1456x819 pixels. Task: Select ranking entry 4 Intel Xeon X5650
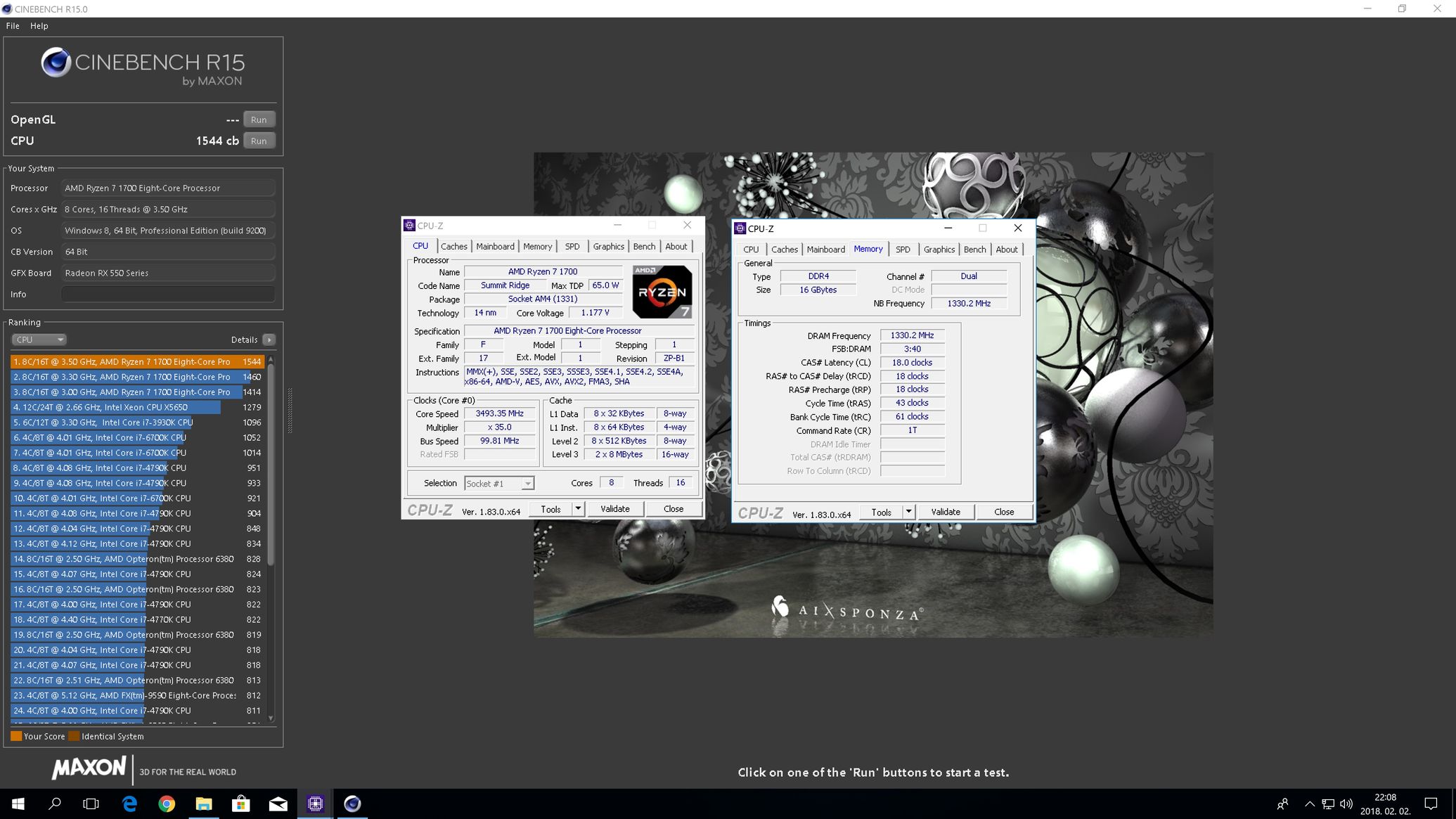(138, 407)
